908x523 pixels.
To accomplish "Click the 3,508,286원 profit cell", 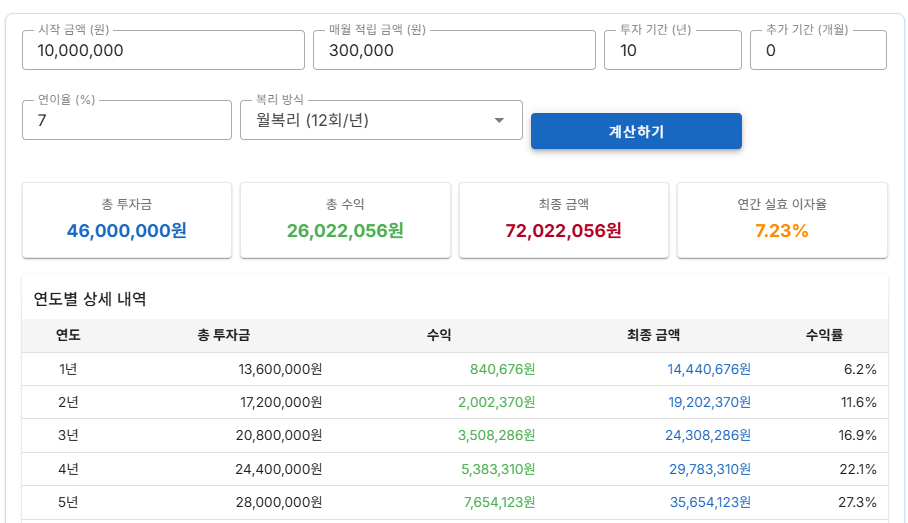I will 497,435.
